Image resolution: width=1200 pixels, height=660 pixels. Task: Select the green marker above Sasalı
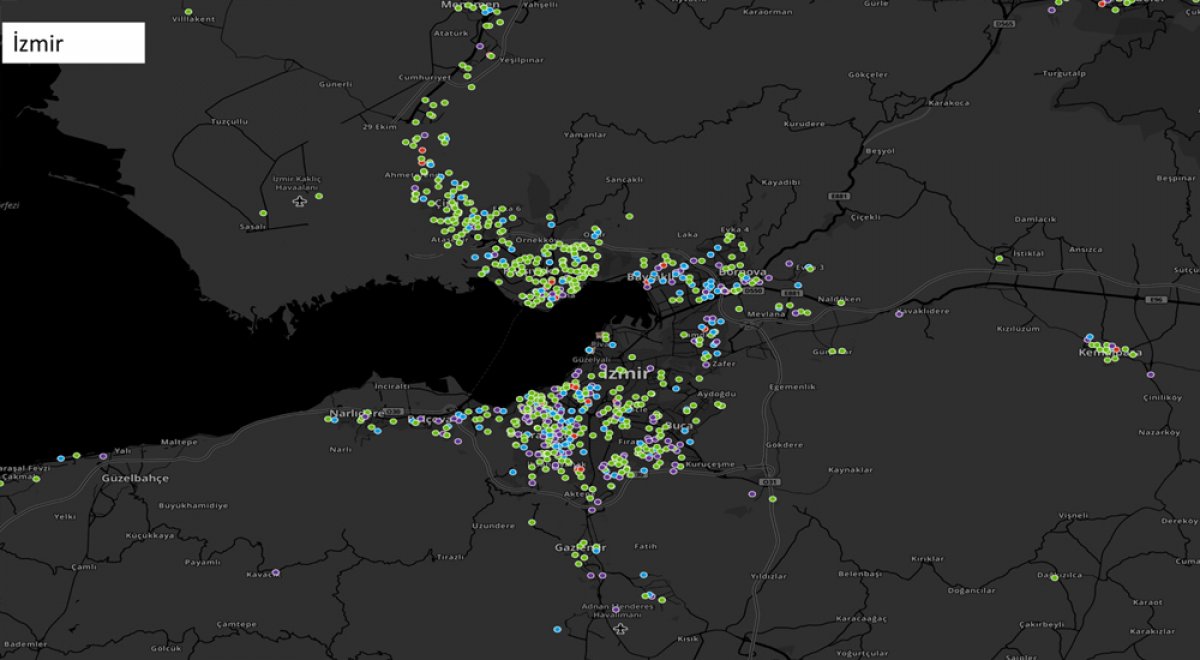(263, 213)
